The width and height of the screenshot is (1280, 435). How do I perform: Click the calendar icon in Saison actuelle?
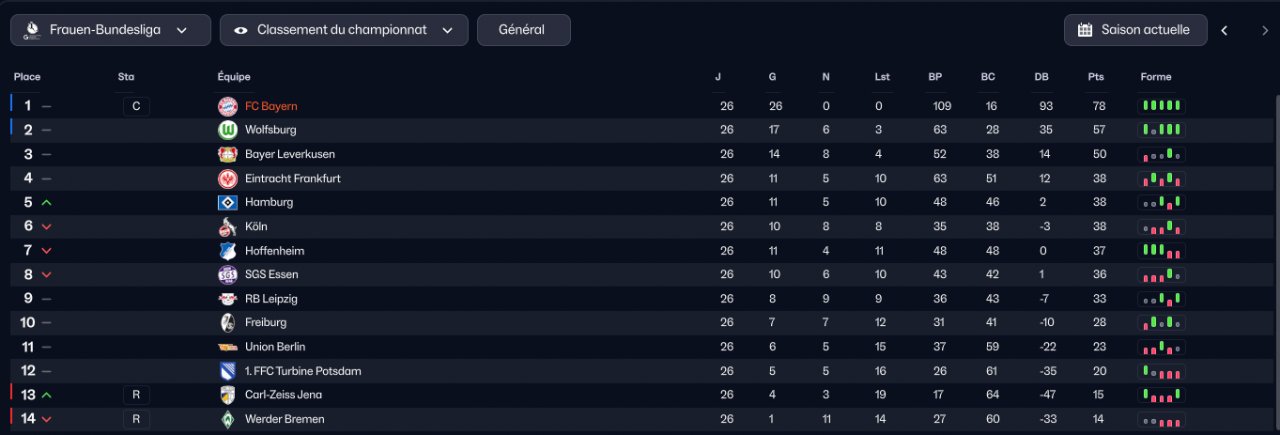coord(1085,30)
